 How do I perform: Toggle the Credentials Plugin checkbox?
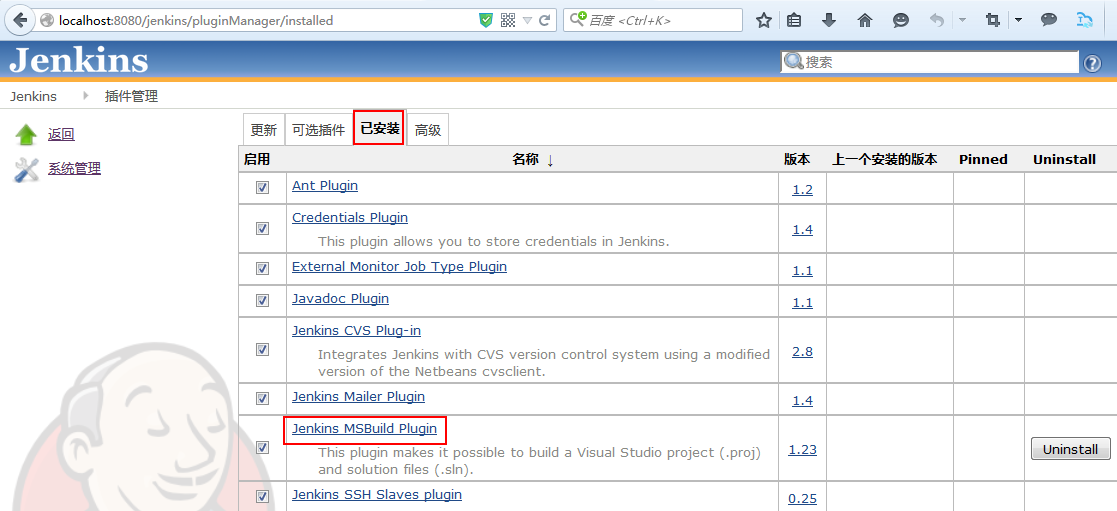[x=262, y=229]
